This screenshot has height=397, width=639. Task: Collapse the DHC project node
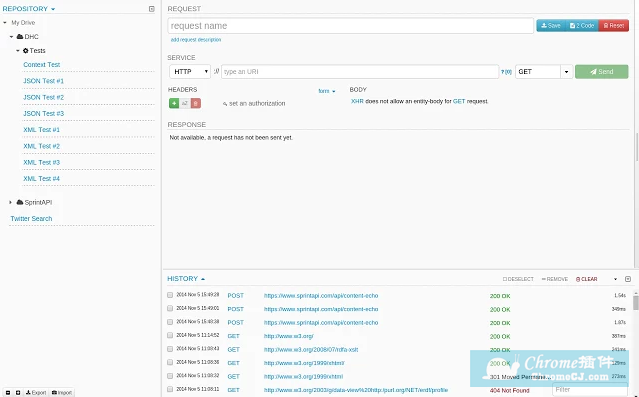point(11,37)
